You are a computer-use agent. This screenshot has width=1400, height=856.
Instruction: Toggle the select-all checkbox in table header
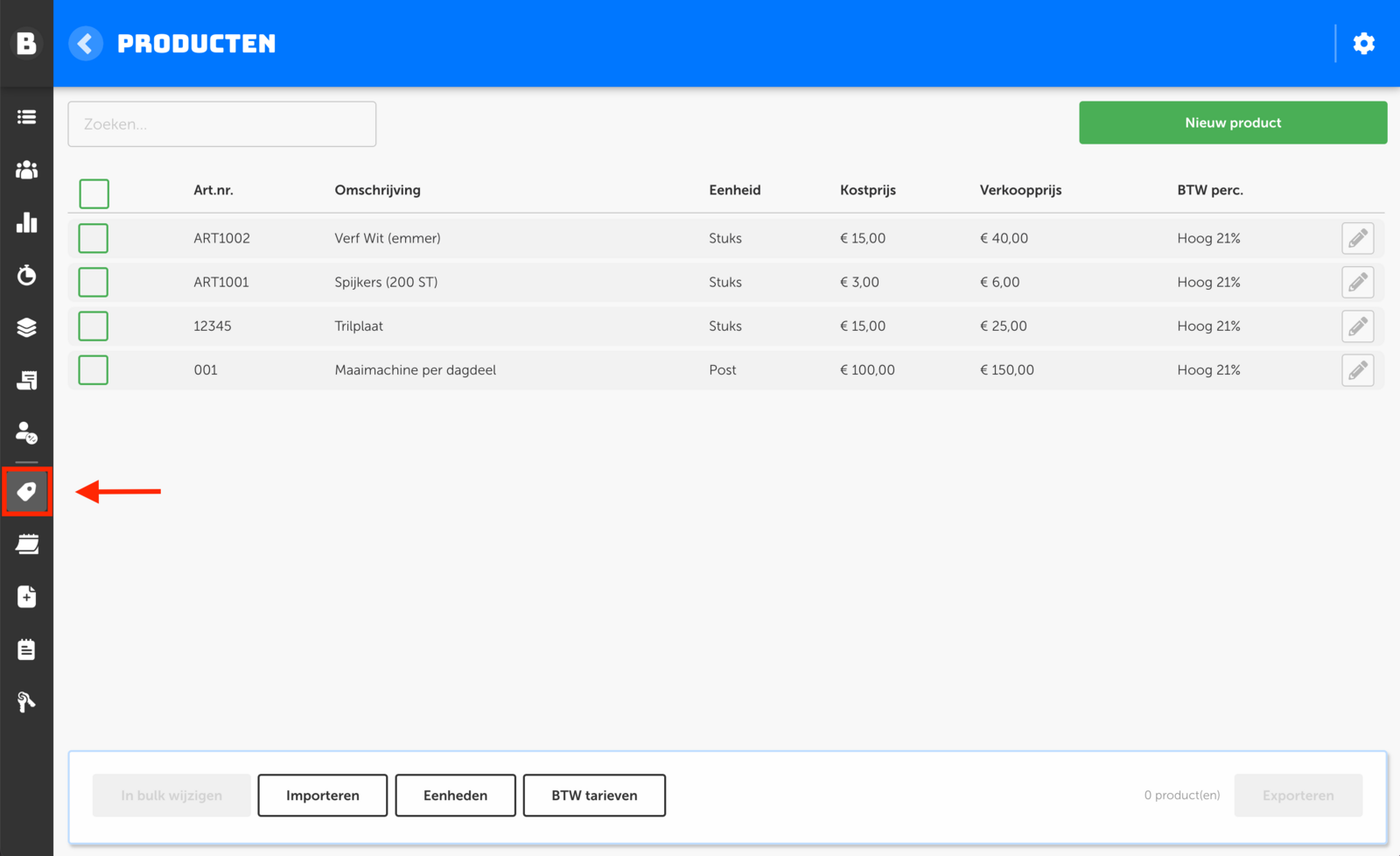[x=94, y=193]
